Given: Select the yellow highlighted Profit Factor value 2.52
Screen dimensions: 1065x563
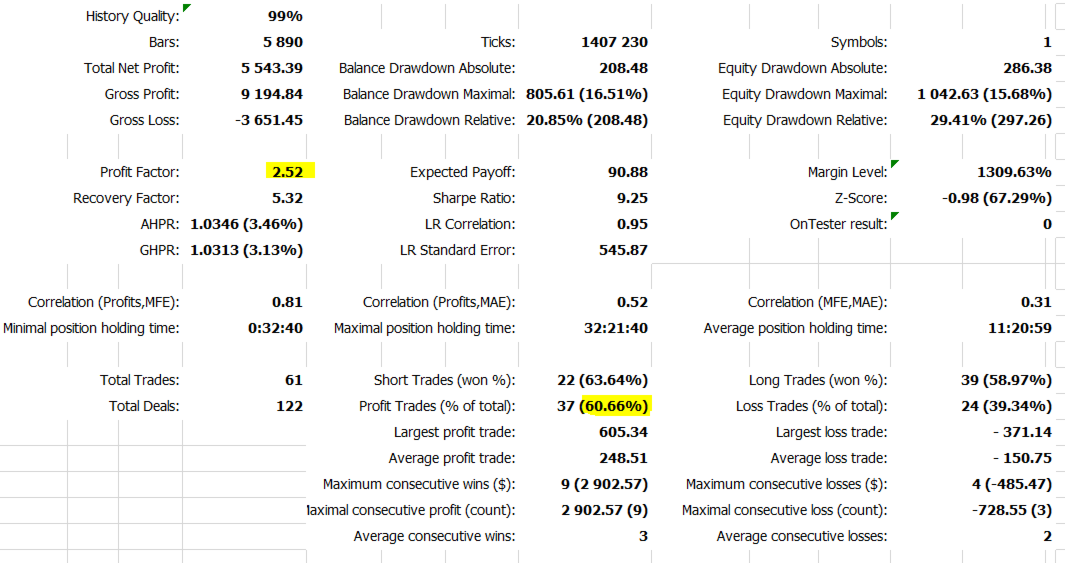Looking at the screenshot, I should [x=288, y=172].
